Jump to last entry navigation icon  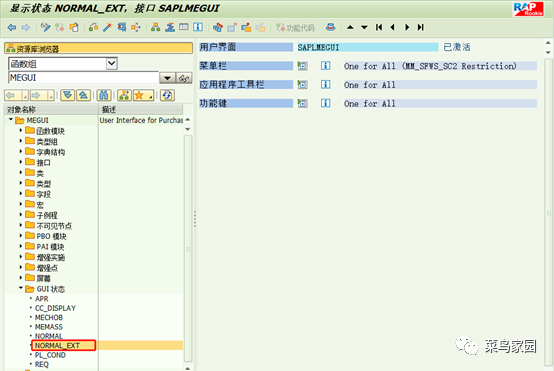coord(420,27)
